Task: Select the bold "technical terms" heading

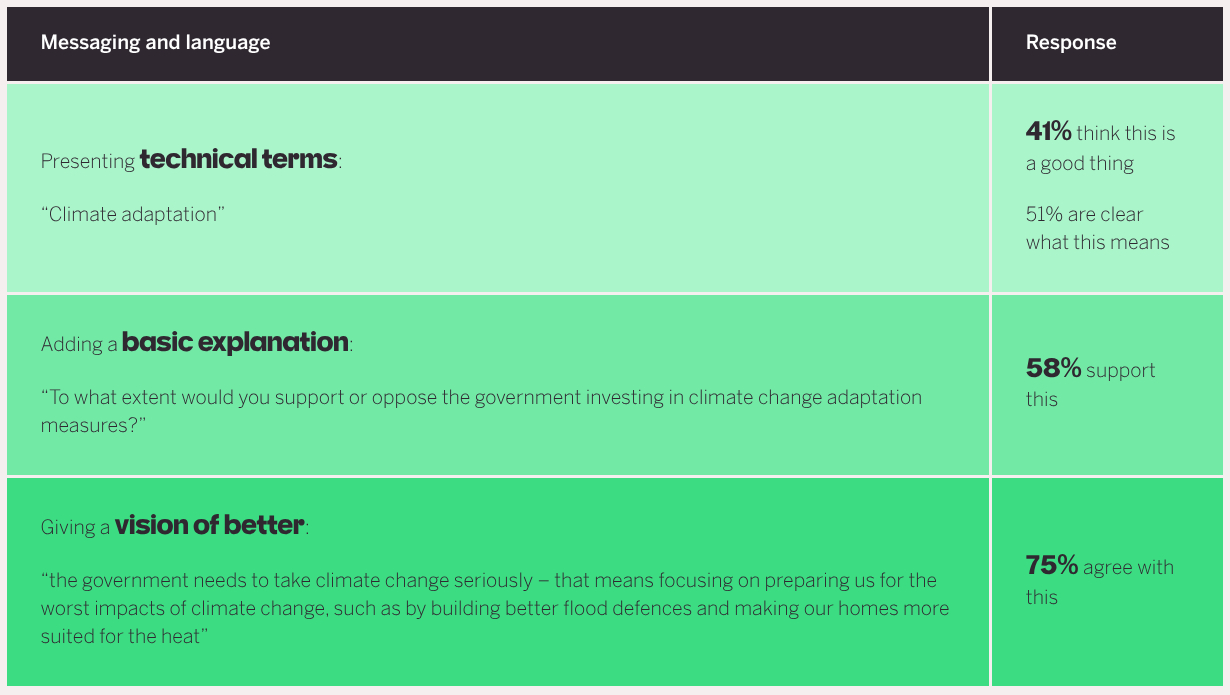Action: [238, 159]
